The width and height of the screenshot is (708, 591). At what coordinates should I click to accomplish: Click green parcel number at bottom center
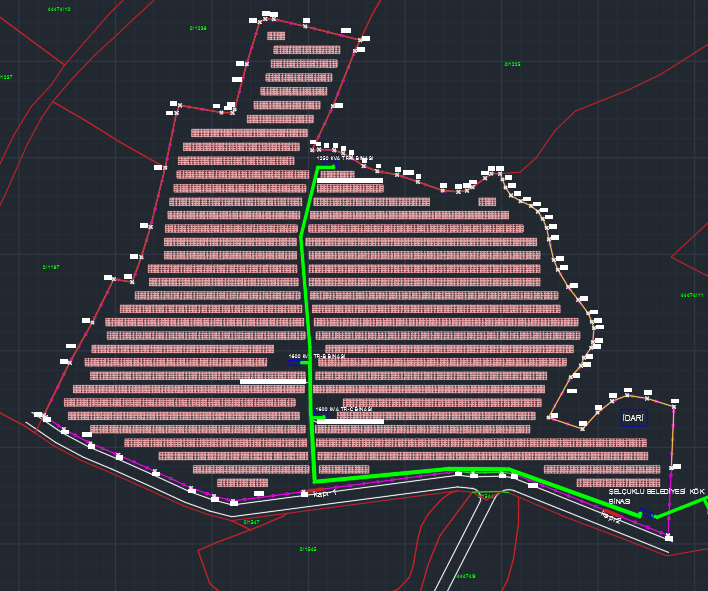click(307, 549)
